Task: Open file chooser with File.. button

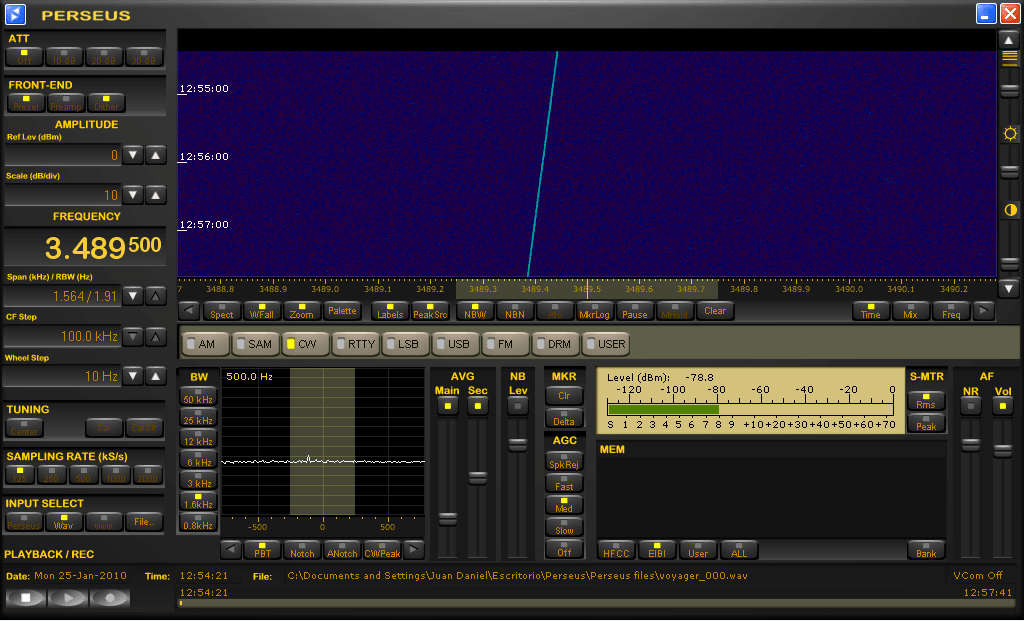Action: pos(144,522)
